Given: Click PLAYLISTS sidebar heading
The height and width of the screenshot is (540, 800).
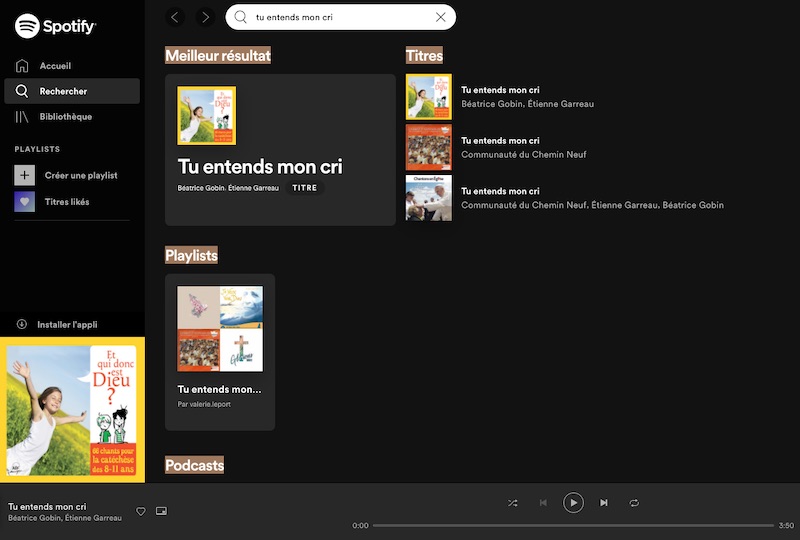Looking at the screenshot, I should click(x=37, y=149).
